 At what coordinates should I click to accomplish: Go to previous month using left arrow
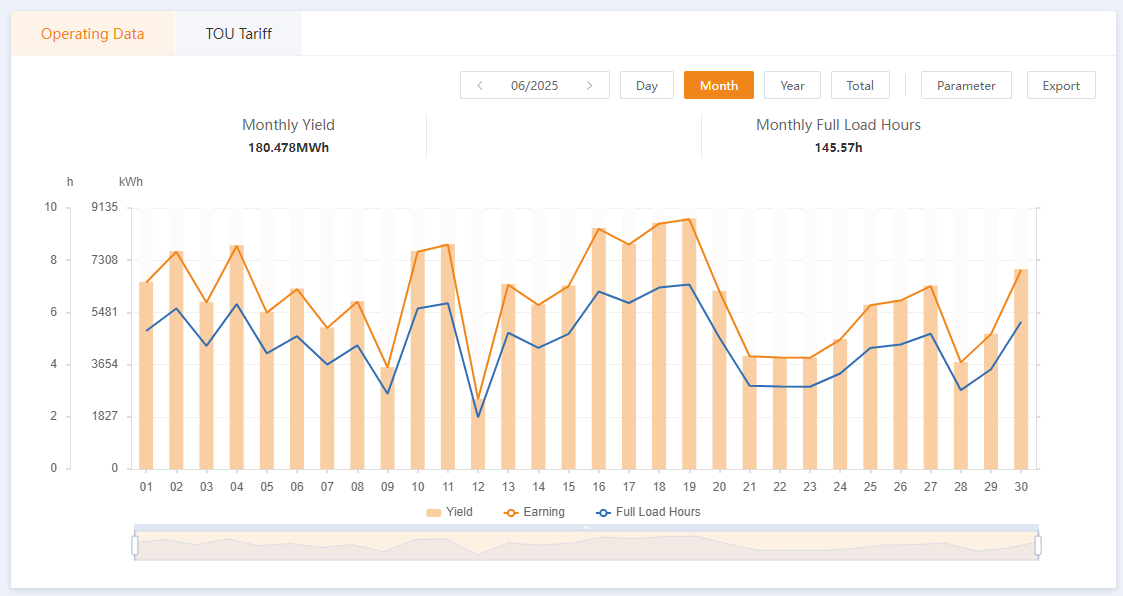tap(480, 86)
